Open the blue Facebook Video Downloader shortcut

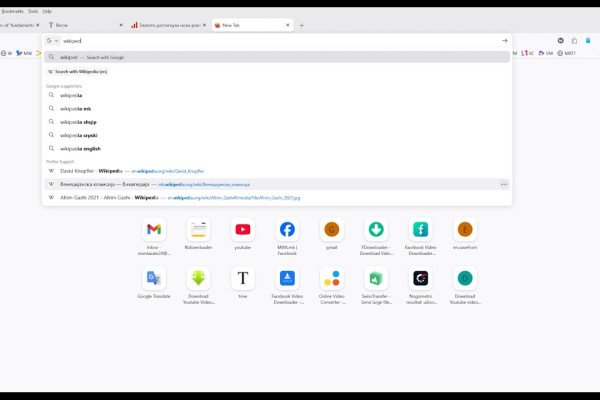click(x=287, y=278)
